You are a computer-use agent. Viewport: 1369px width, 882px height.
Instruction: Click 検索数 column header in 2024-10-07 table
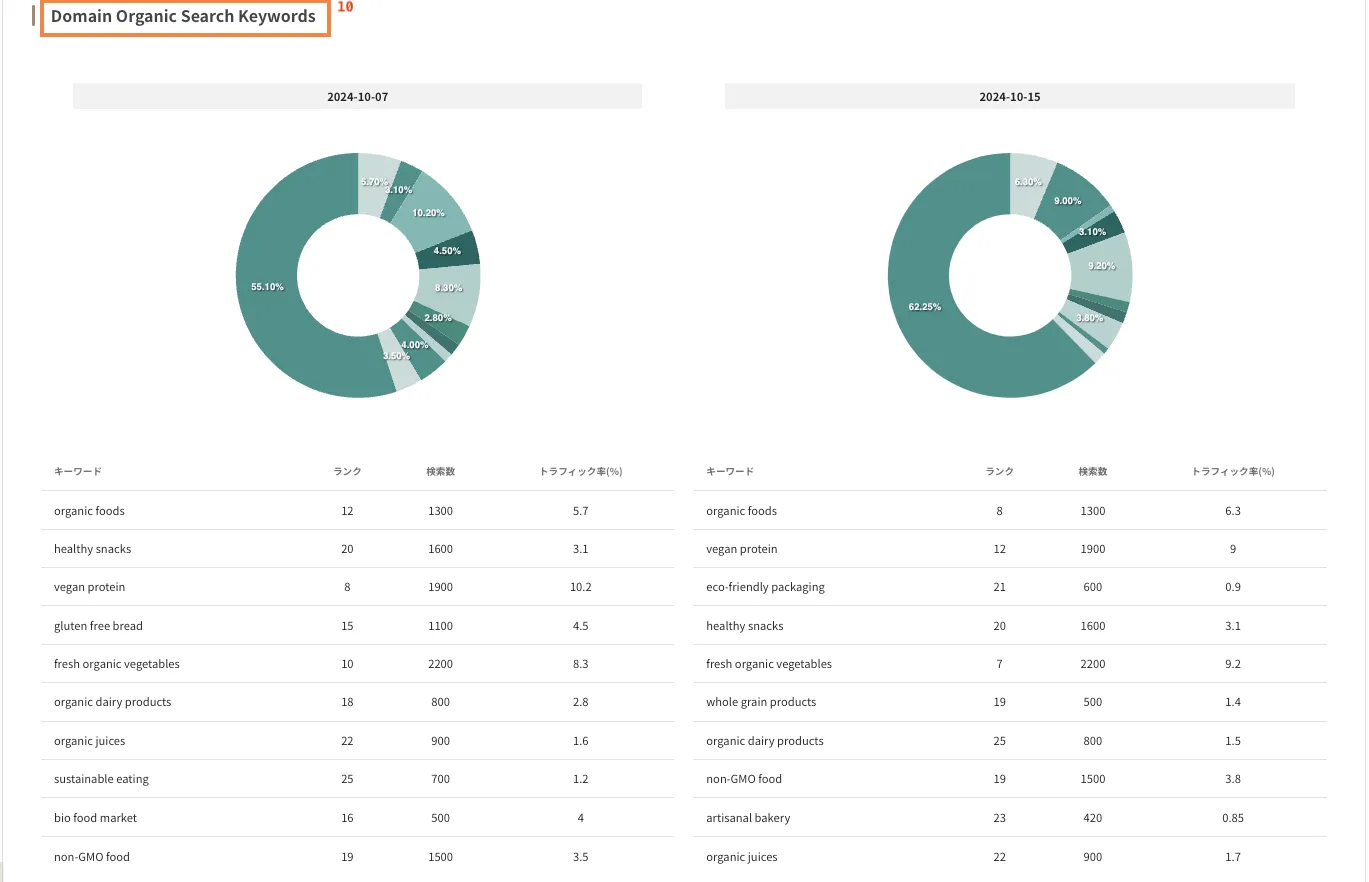[x=440, y=471]
